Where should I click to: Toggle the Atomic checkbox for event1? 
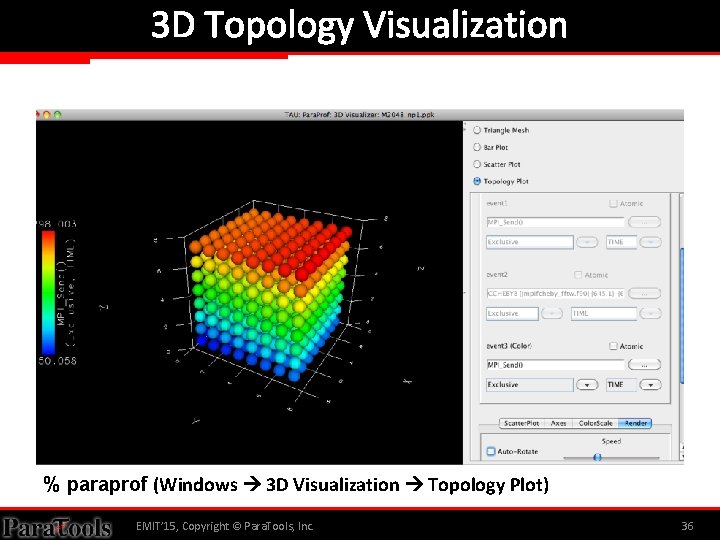coord(613,203)
